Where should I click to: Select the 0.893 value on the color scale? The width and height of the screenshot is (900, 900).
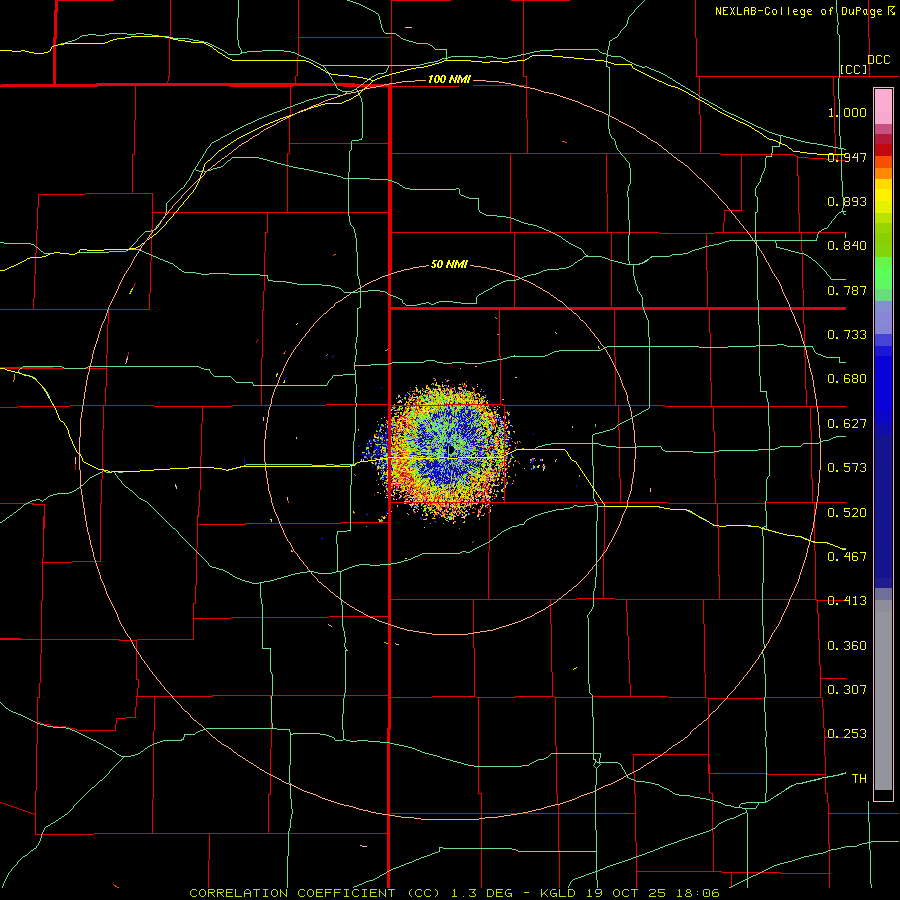click(847, 201)
